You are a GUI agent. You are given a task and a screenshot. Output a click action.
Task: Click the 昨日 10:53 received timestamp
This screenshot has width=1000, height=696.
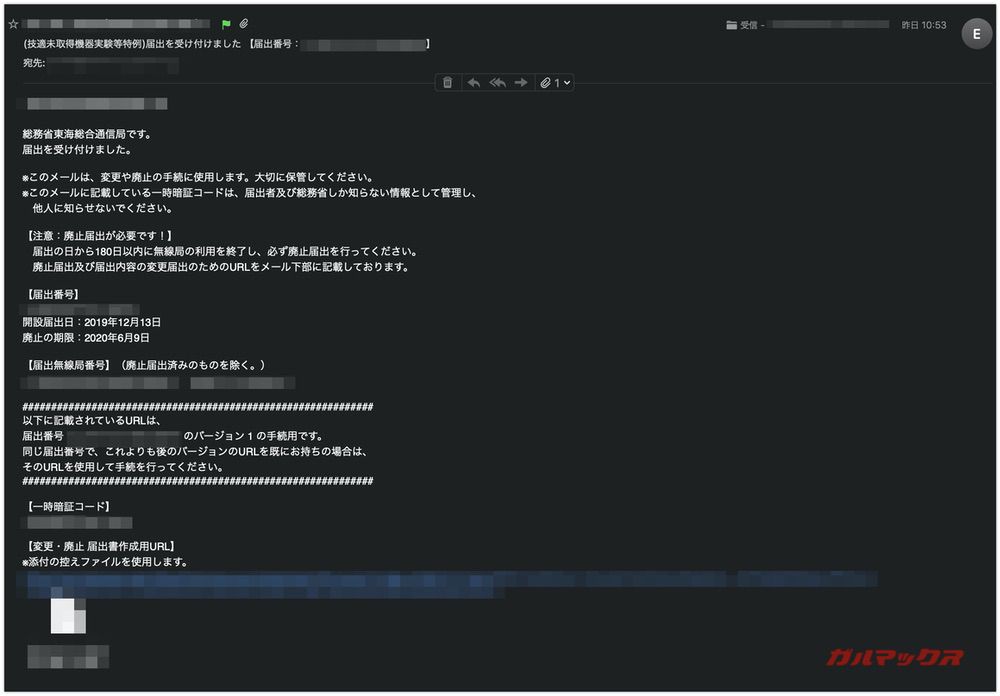click(x=923, y=25)
